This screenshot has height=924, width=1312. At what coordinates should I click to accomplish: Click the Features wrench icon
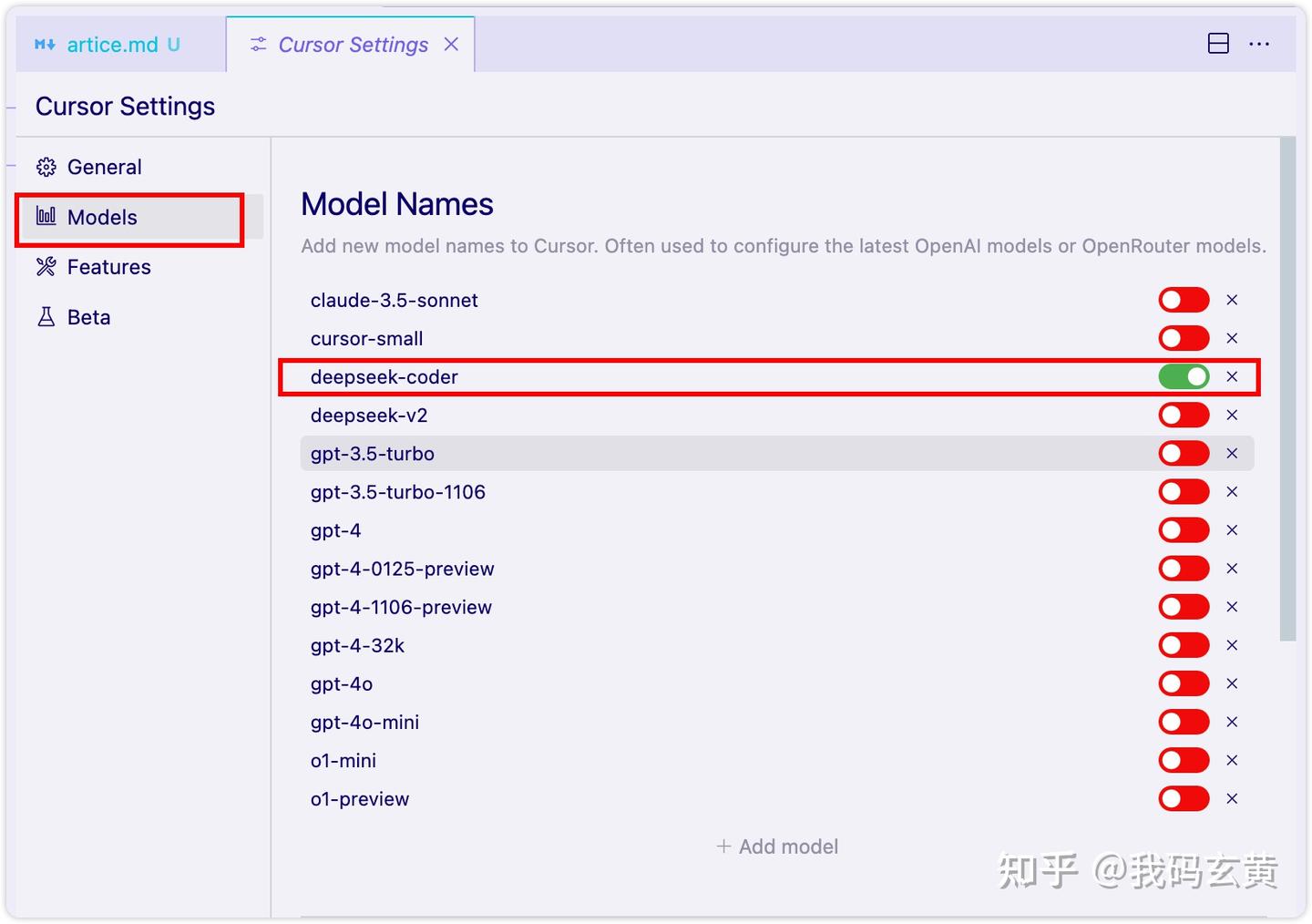click(46, 266)
